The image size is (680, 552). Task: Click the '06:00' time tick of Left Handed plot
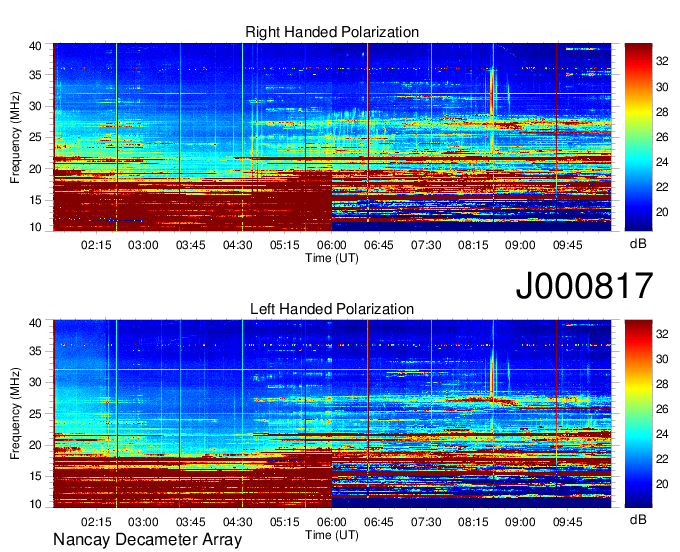pos(332,522)
